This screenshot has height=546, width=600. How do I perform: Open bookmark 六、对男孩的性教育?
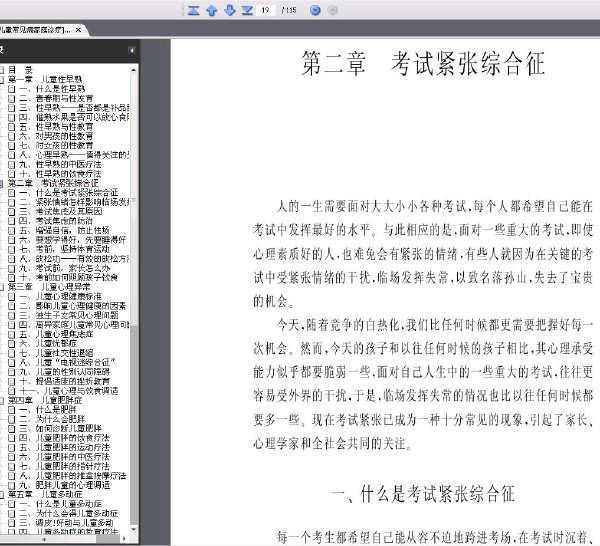56,136
